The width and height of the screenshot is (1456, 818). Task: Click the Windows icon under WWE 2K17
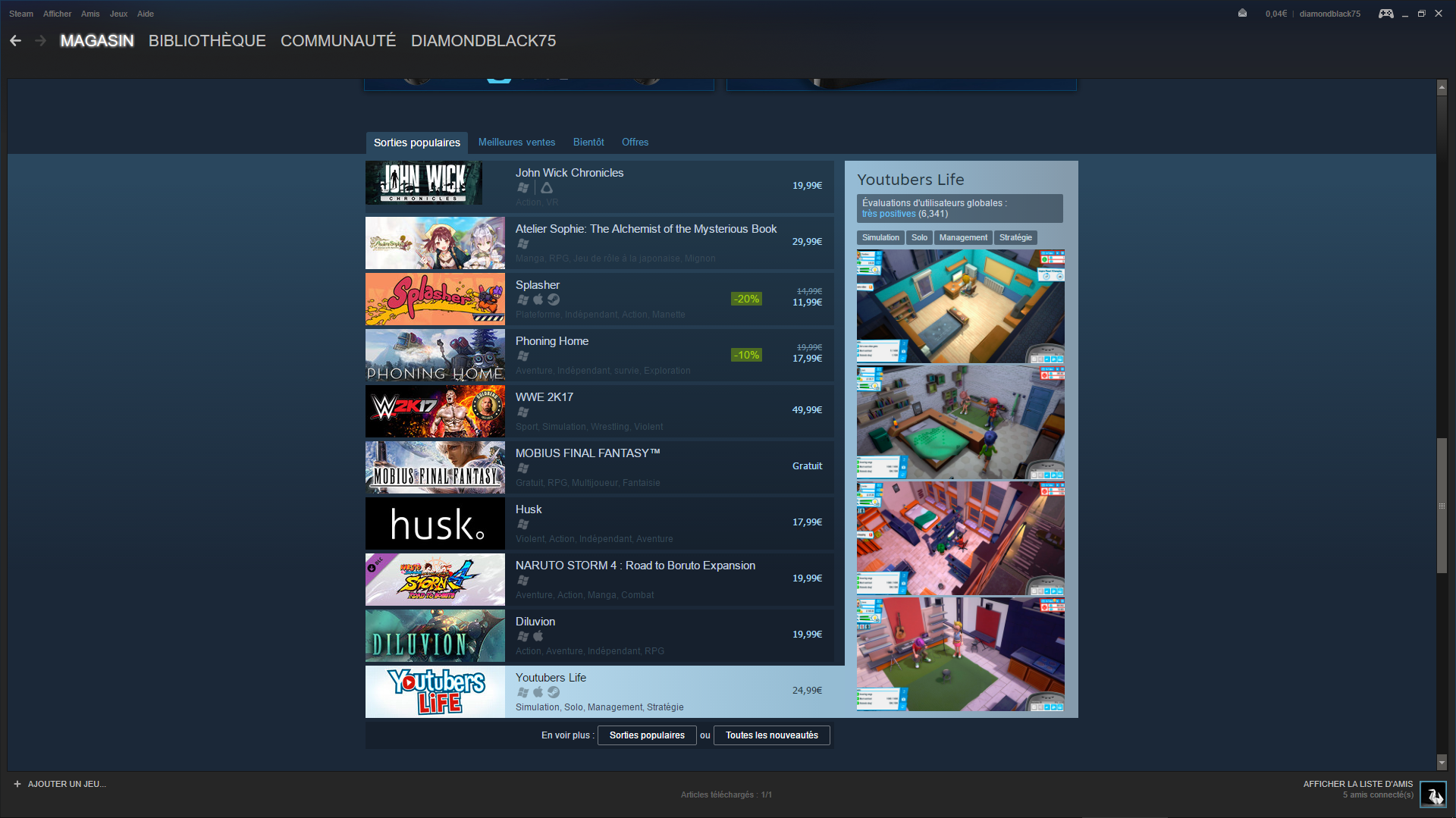(522, 412)
